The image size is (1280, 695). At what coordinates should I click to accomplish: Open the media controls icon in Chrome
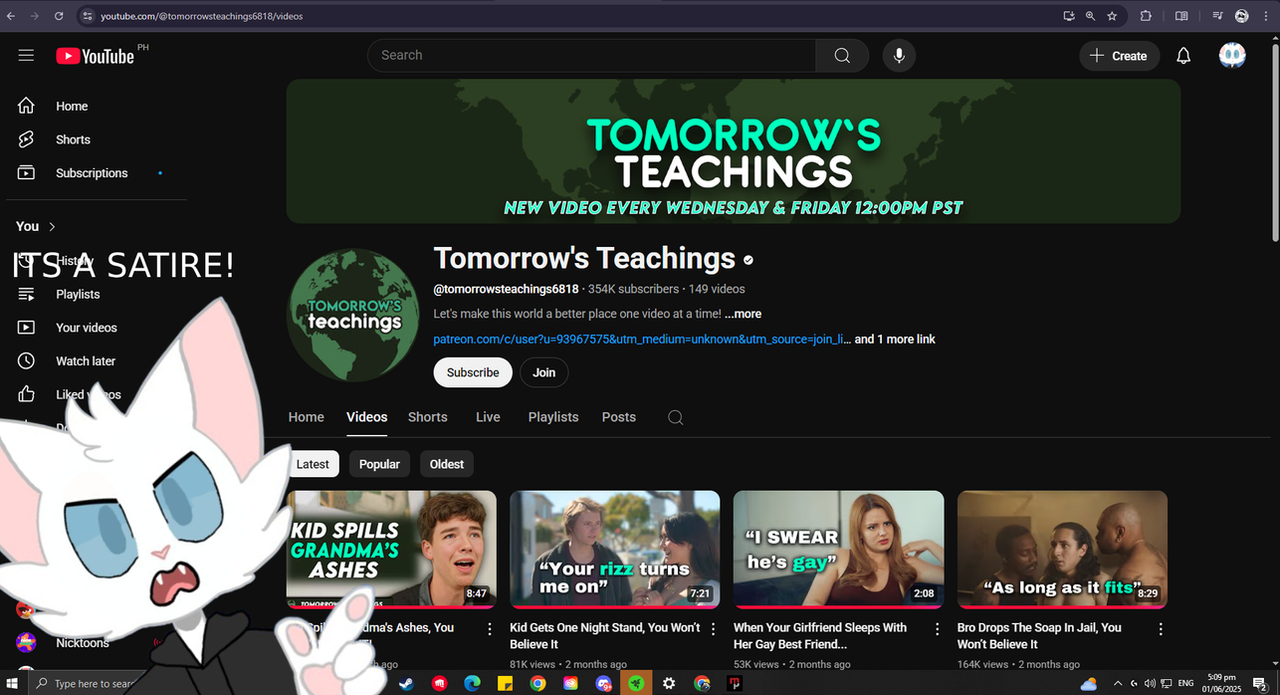point(1217,16)
